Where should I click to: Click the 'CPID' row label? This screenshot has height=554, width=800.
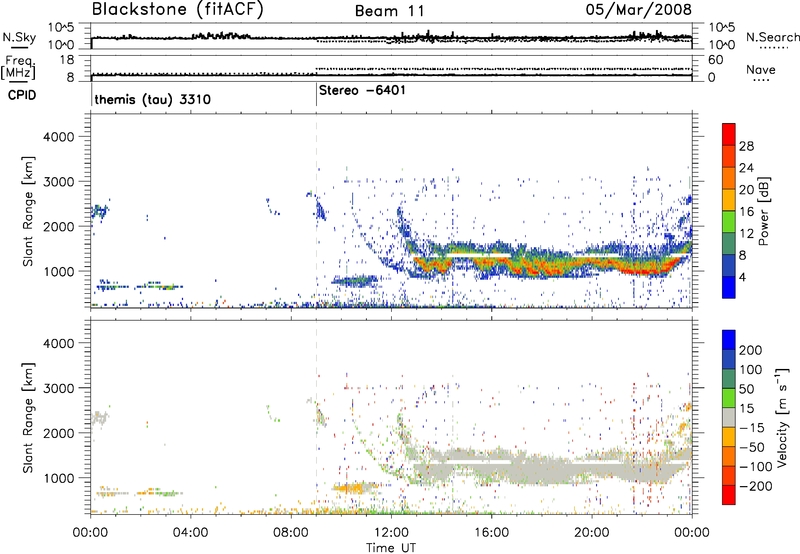coord(22,95)
